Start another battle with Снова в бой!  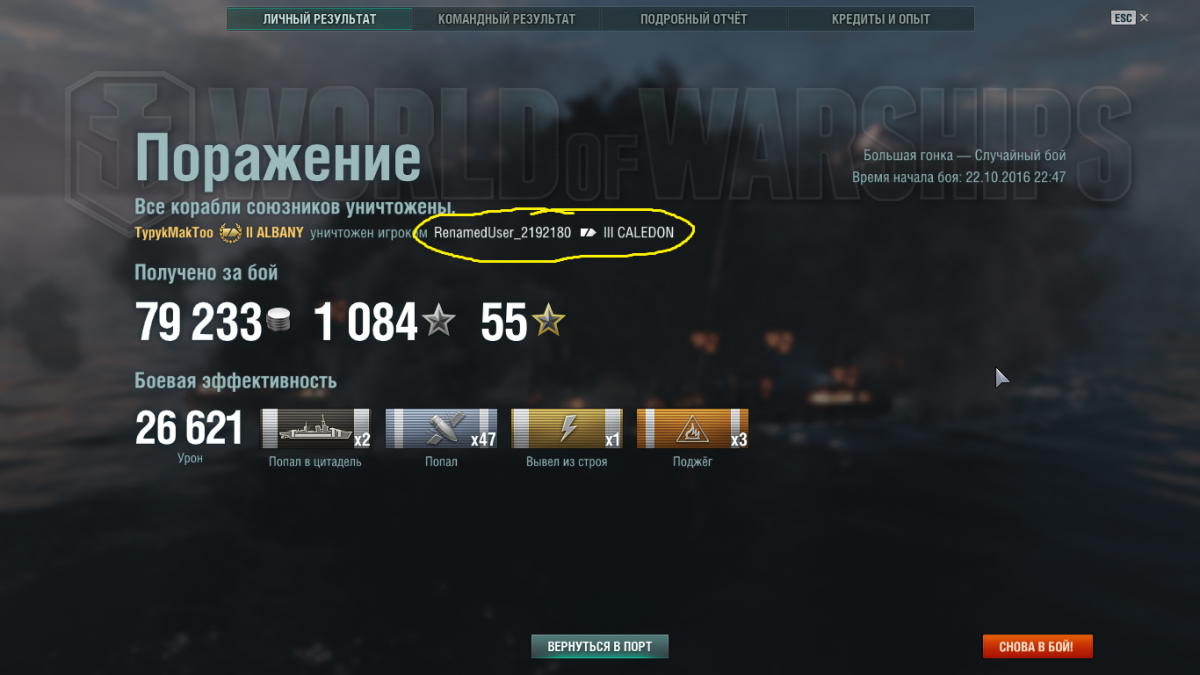point(1037,646)
